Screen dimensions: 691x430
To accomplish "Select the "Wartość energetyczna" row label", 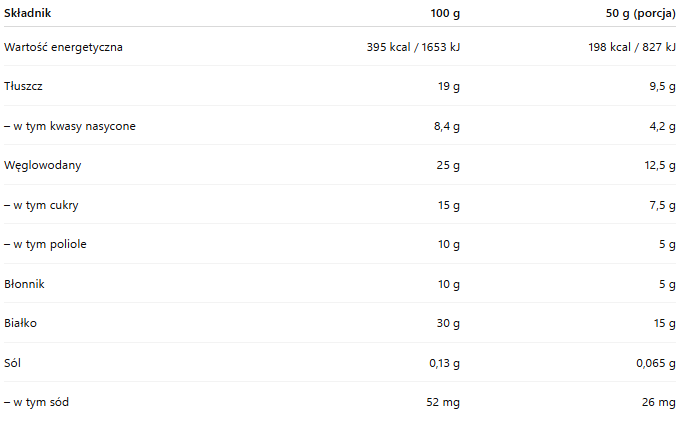I will [x=64, y=47].
